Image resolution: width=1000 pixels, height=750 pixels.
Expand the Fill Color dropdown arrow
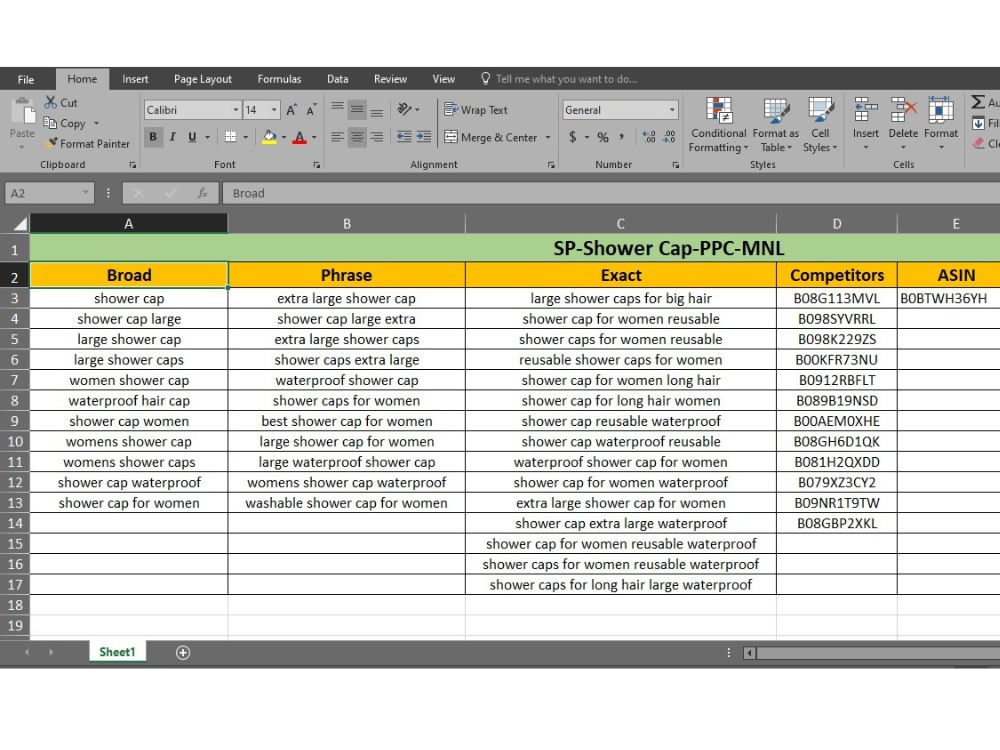pos(283,137)
